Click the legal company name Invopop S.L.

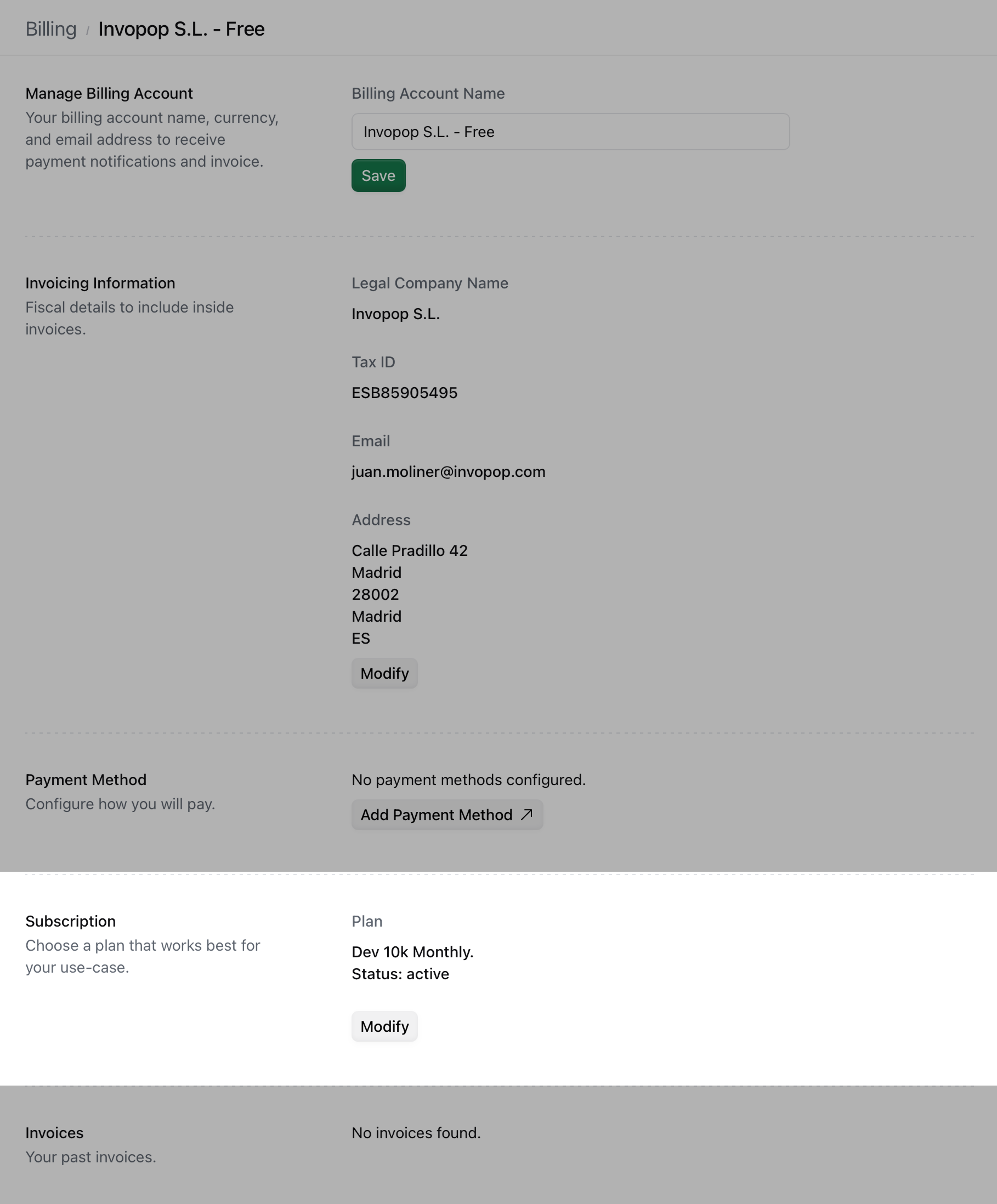pyautogui.click(x=395, y=314)
